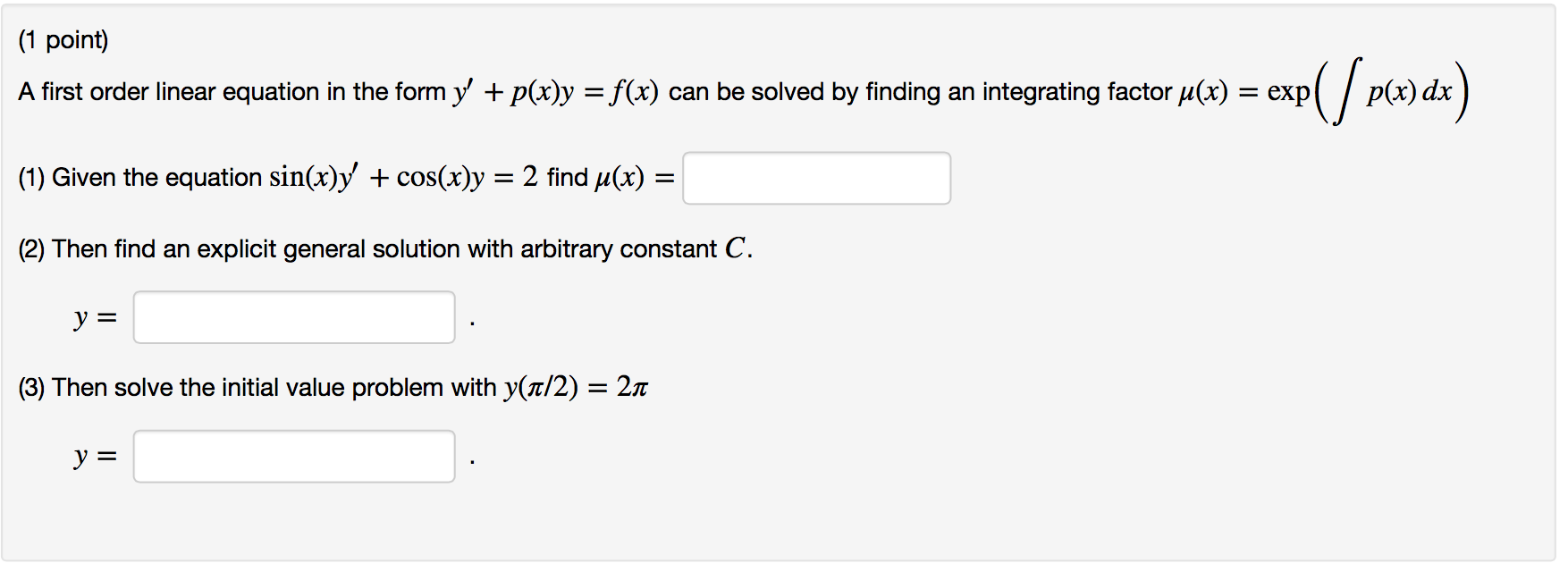Viewport: 1568px width, 563px height.
Task: Click the text y(π/2) = 2π
Action: 575,385
